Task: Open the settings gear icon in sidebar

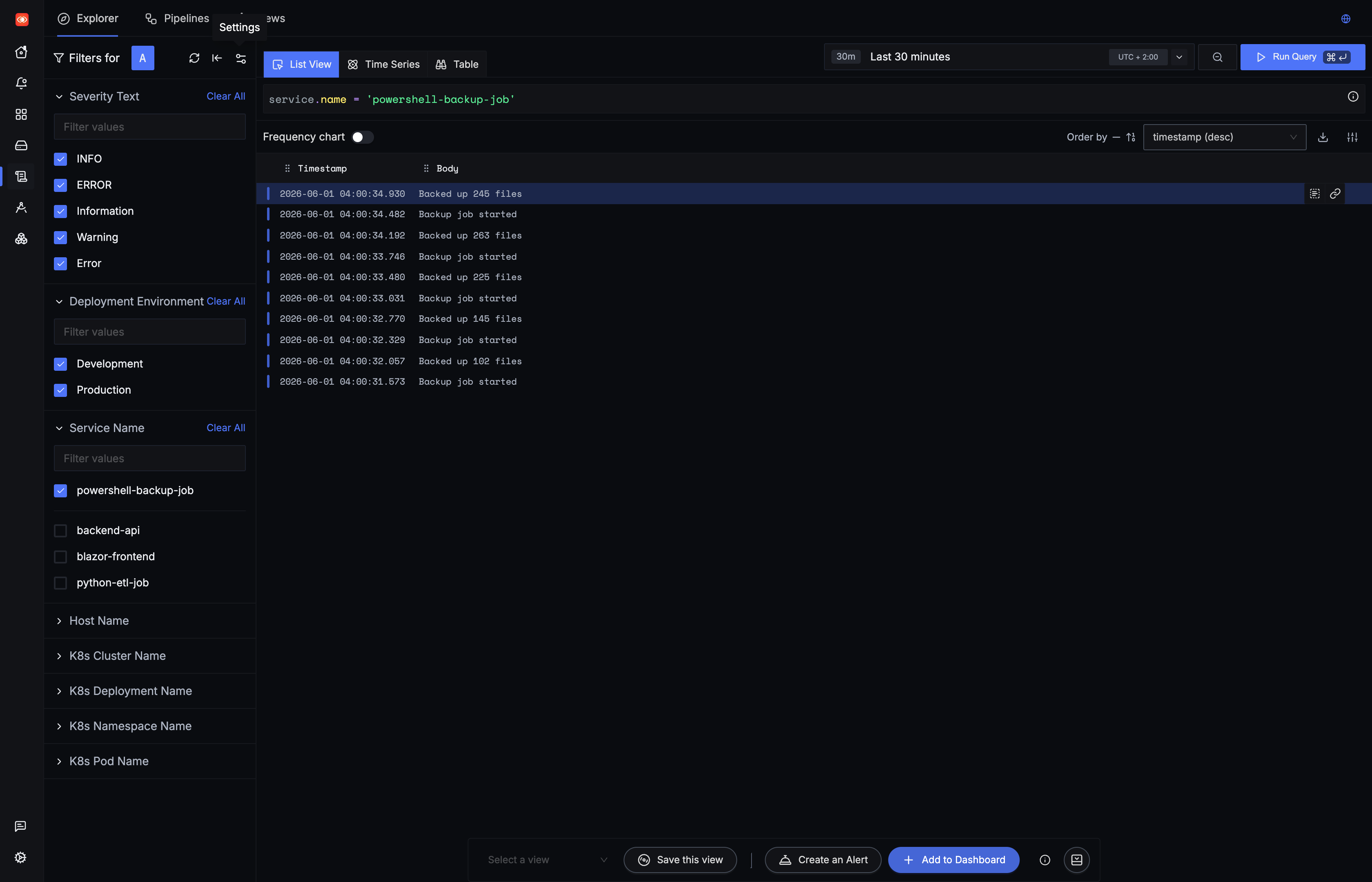Action: point(20,857)
